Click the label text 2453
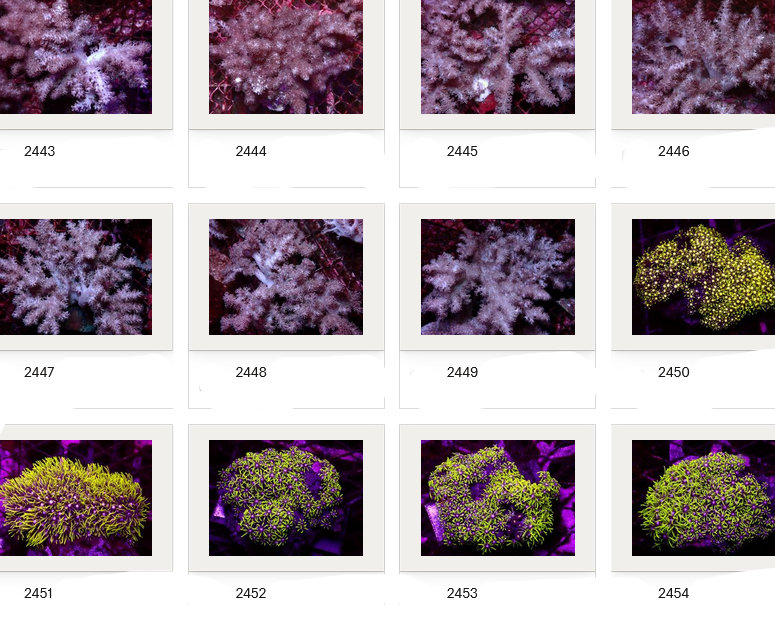This screenshot has height=625, width=775. coord(462,593)
